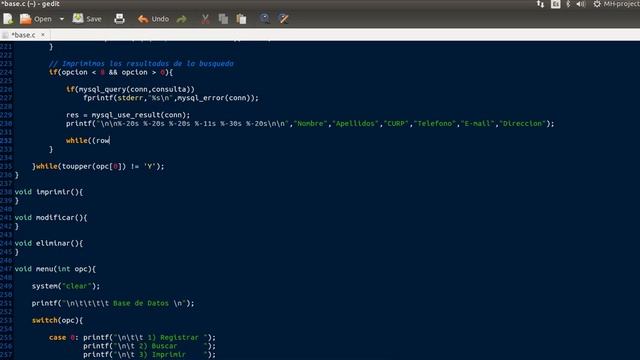Click the '3) Imprimir' printf line
Image resolution: width=640 pixels, height=360 pixels.
click(x=149, y=355)
